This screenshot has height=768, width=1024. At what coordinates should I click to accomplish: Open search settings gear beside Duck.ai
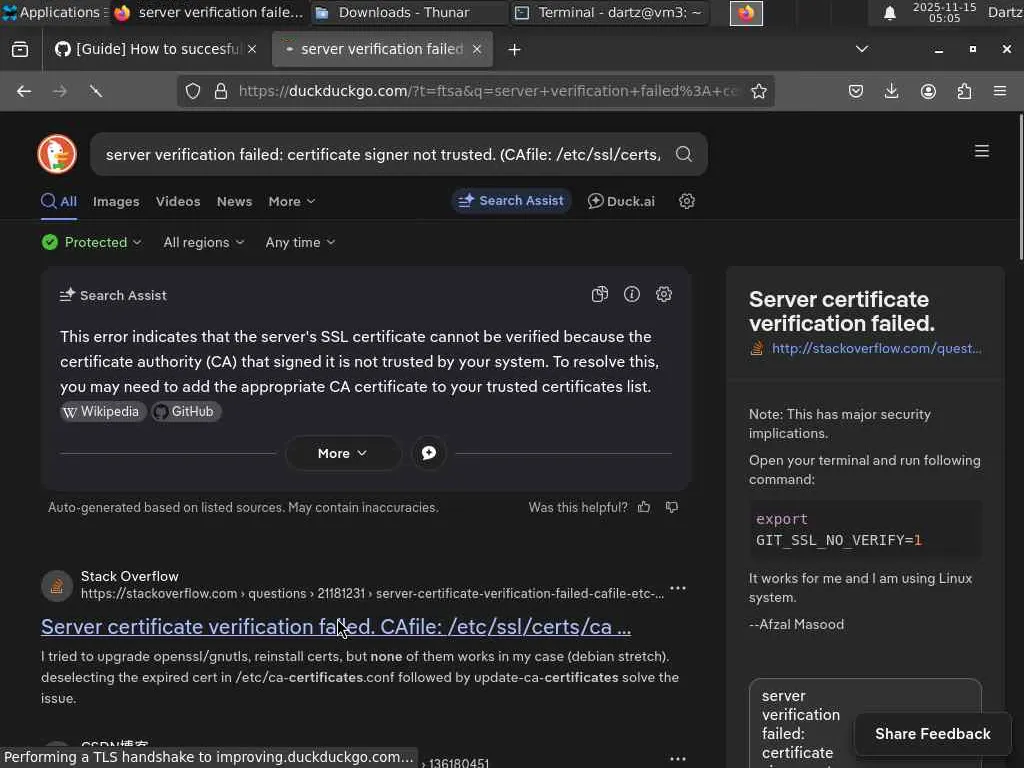coord(686,201)
